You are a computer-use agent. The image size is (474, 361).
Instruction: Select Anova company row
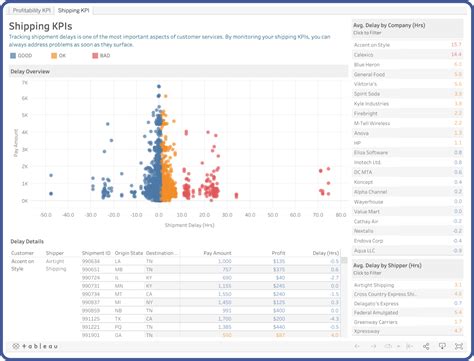(x=408, y=133)
